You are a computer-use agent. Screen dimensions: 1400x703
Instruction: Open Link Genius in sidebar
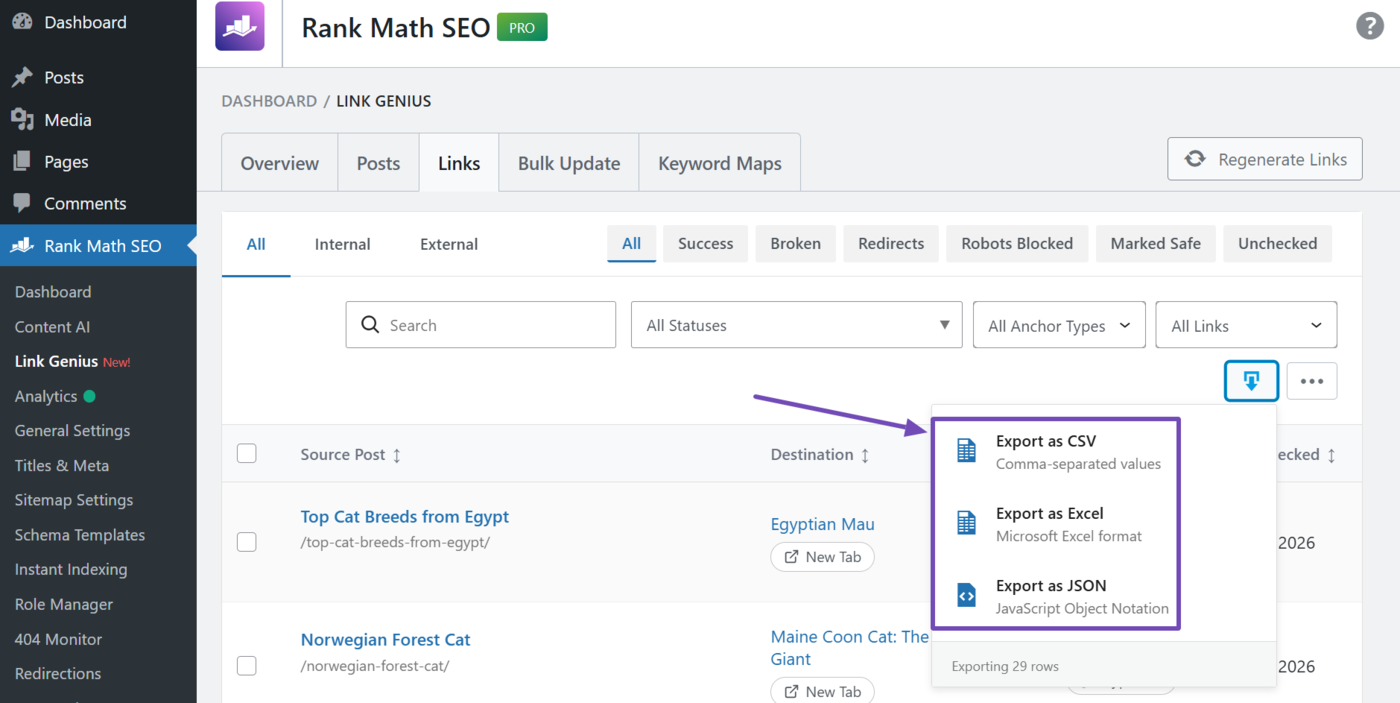coord(56,361)
